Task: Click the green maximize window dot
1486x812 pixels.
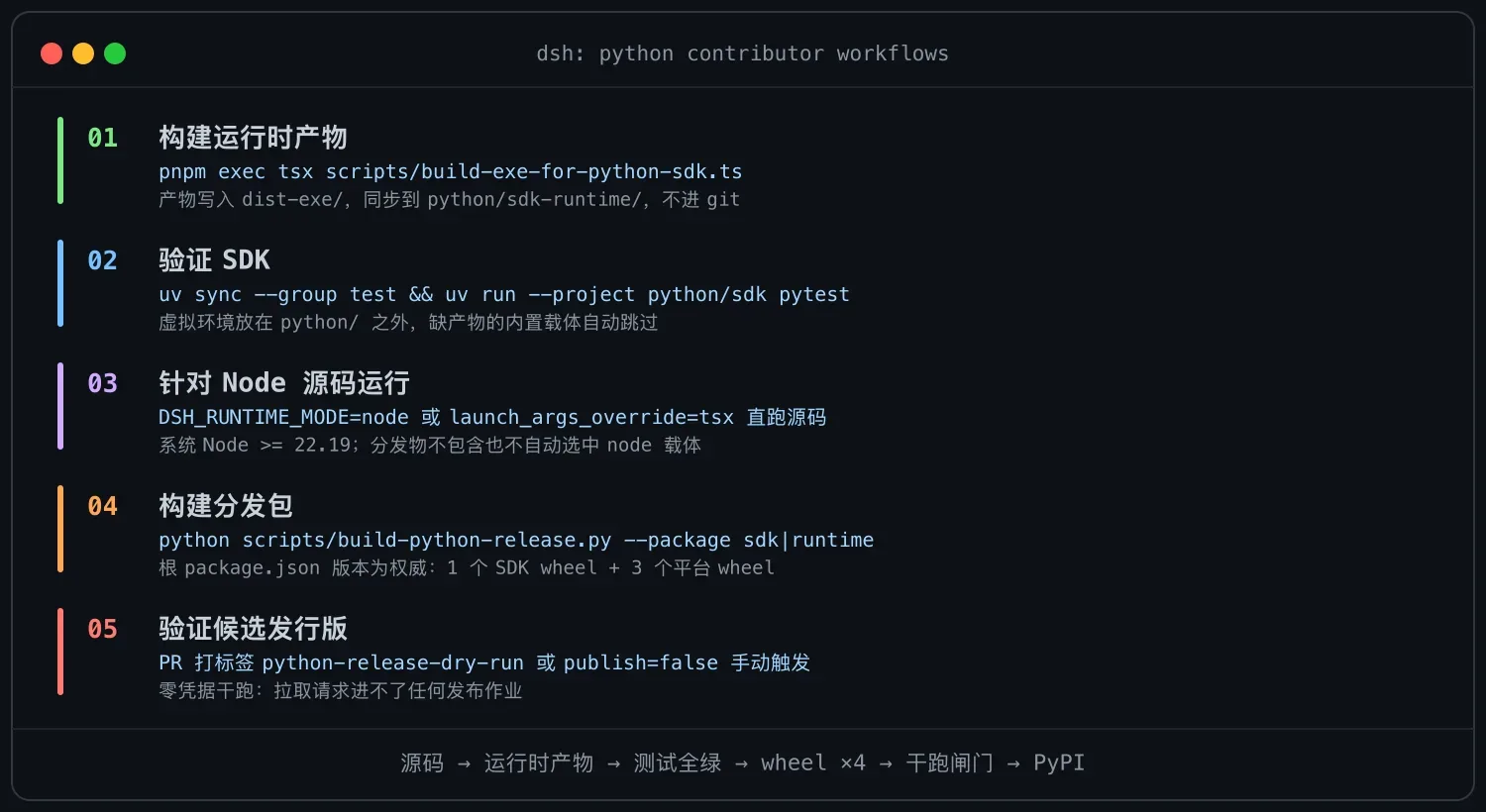Action: click(x=115, y=53)
